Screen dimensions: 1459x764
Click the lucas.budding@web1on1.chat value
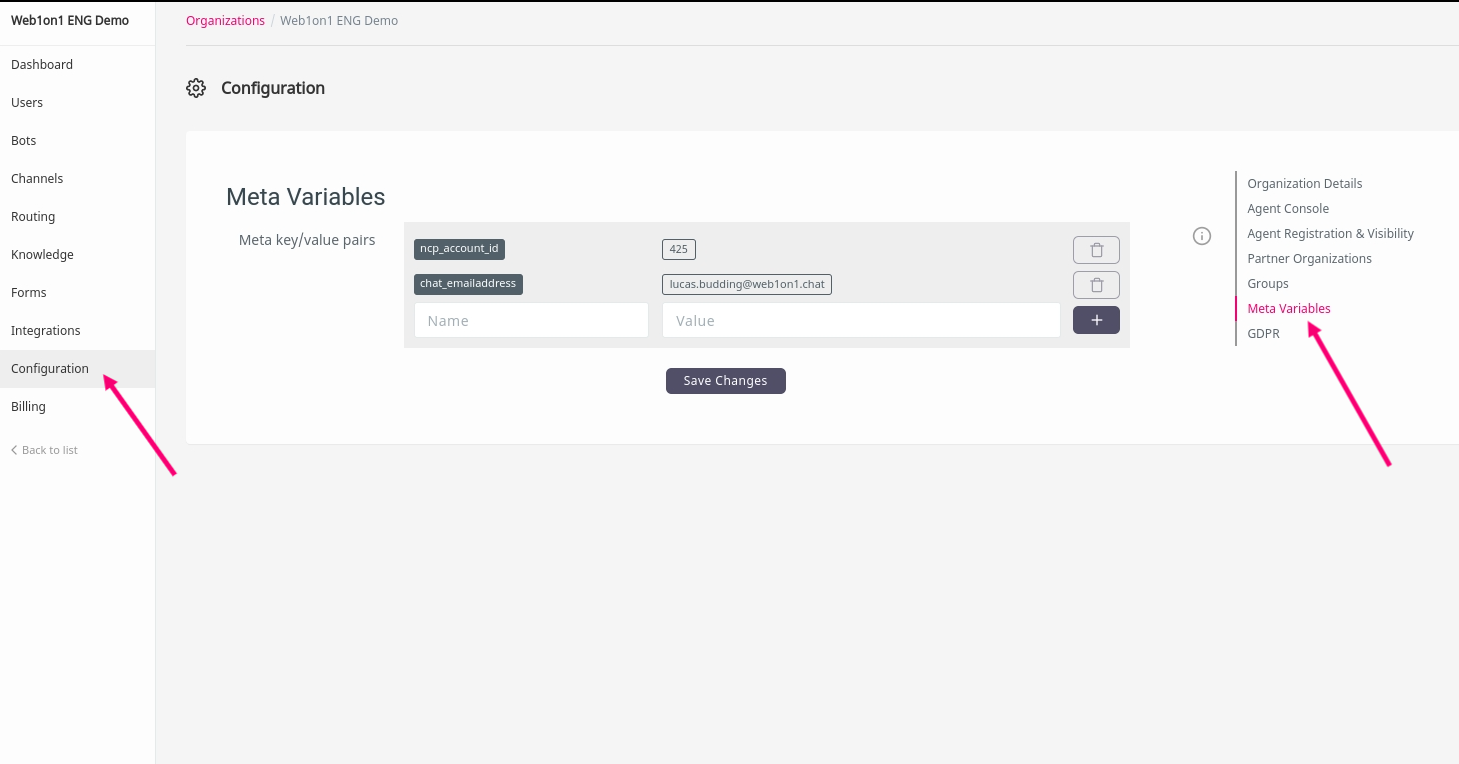(747, 285)
